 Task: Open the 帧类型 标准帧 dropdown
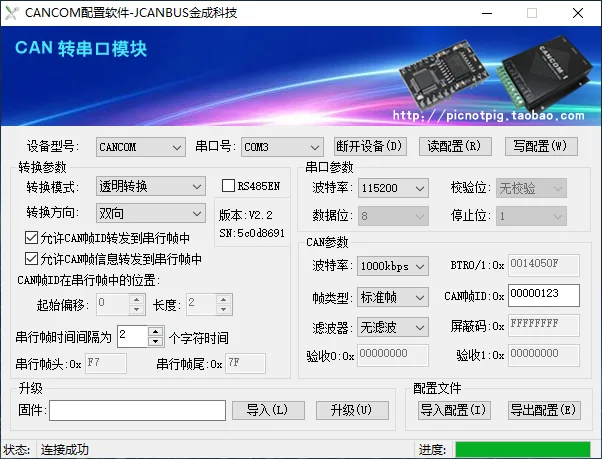393,297
